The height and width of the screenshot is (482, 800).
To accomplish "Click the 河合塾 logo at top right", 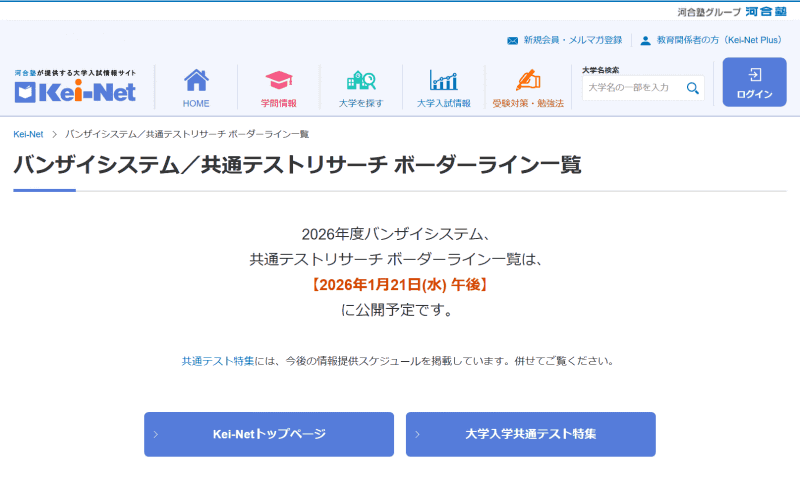I will (x=766, y=11).
